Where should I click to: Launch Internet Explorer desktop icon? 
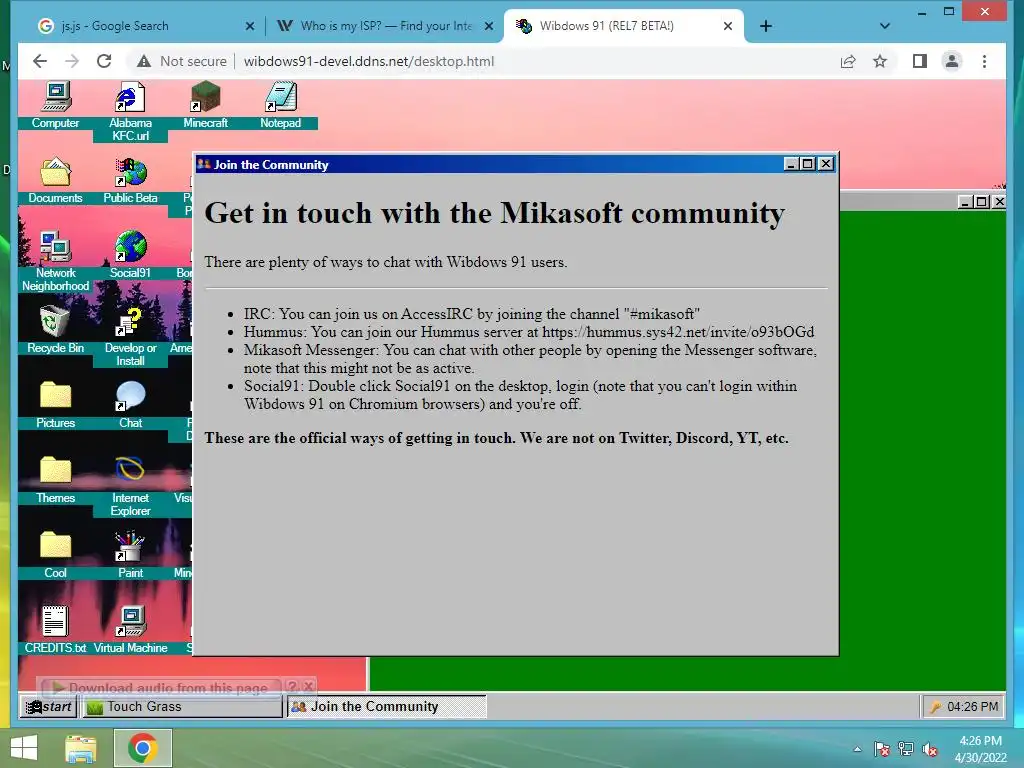130,487
